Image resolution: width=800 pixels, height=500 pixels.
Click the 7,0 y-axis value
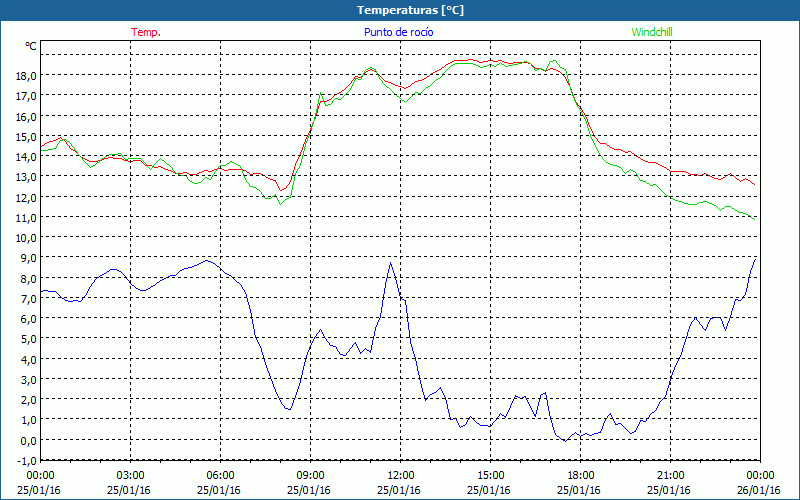click(x=31, y=298)
